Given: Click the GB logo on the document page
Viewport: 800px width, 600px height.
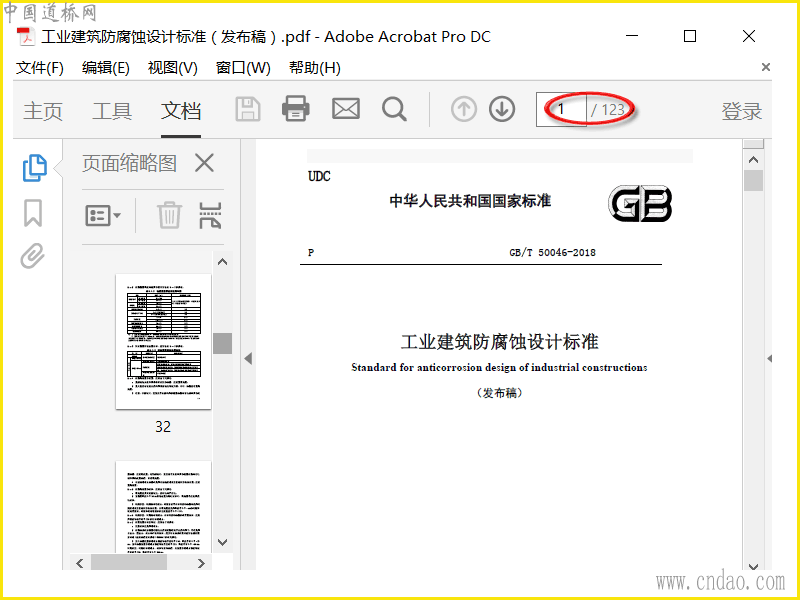Looking at the screenshot, I should point(640,203).
